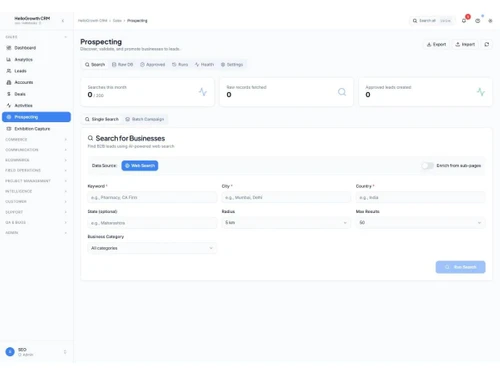Screen dimensions: 500x375
Task: Switch to the Approved tab
Action: (153, 64)
